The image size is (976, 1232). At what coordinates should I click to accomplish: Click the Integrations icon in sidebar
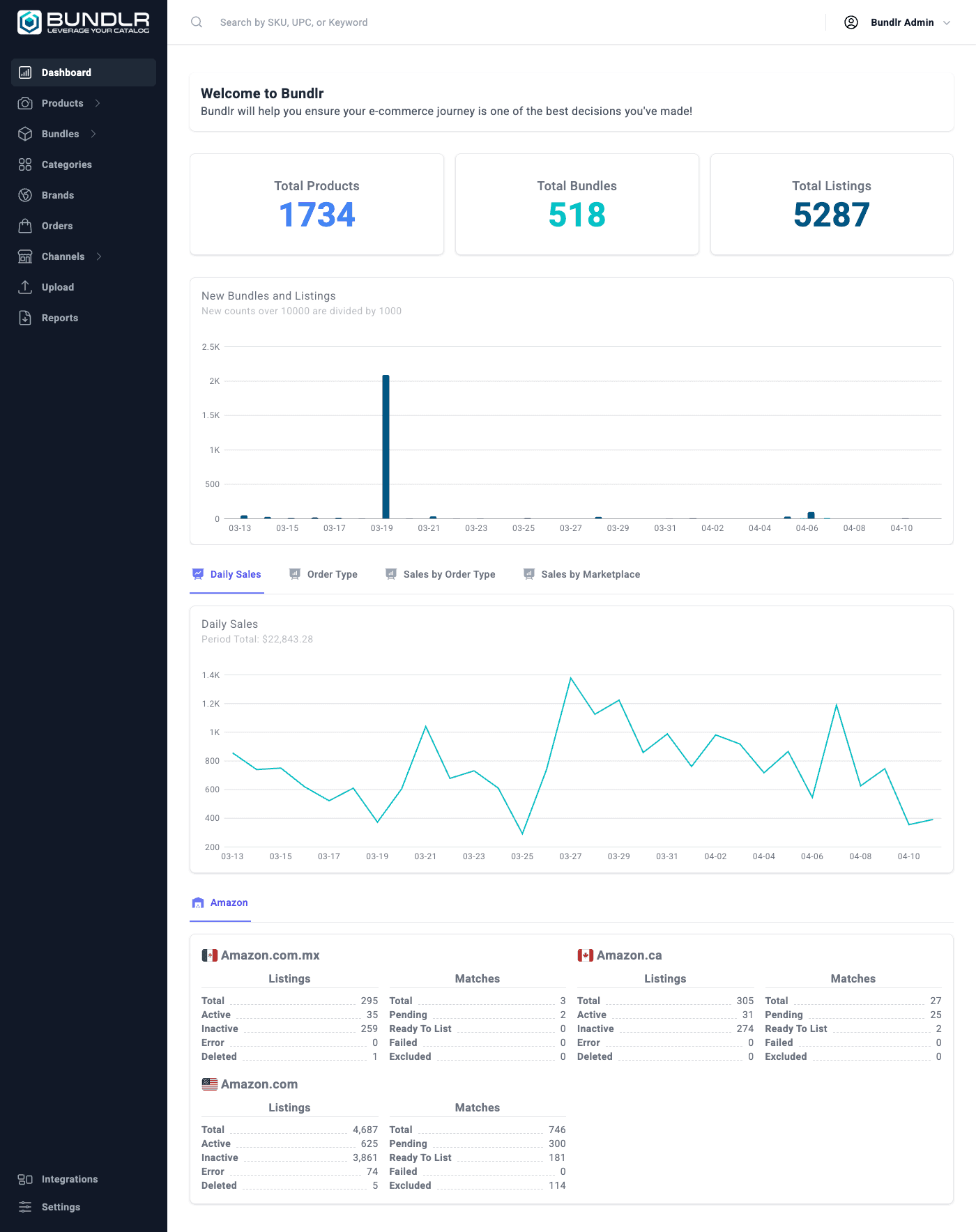pyautogui.click(x=25, y=1179)
